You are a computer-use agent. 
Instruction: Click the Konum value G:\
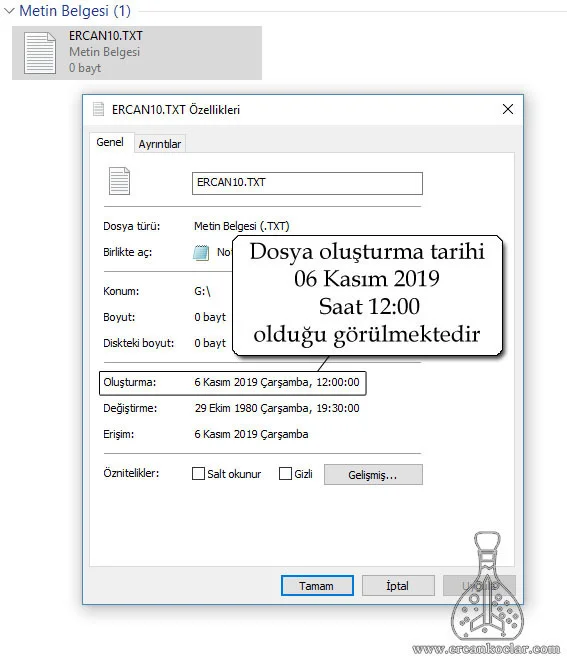pyautogui.click(x=202, y=291)
